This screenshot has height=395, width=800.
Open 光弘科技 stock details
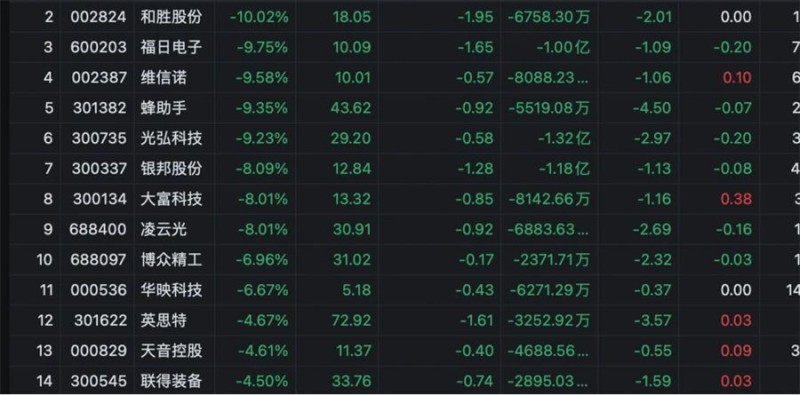click(171, 138)
